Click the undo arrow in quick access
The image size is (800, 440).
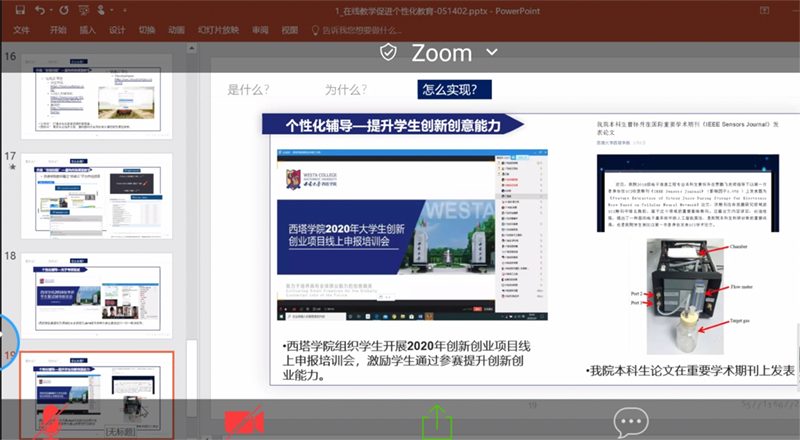point(39,10)
